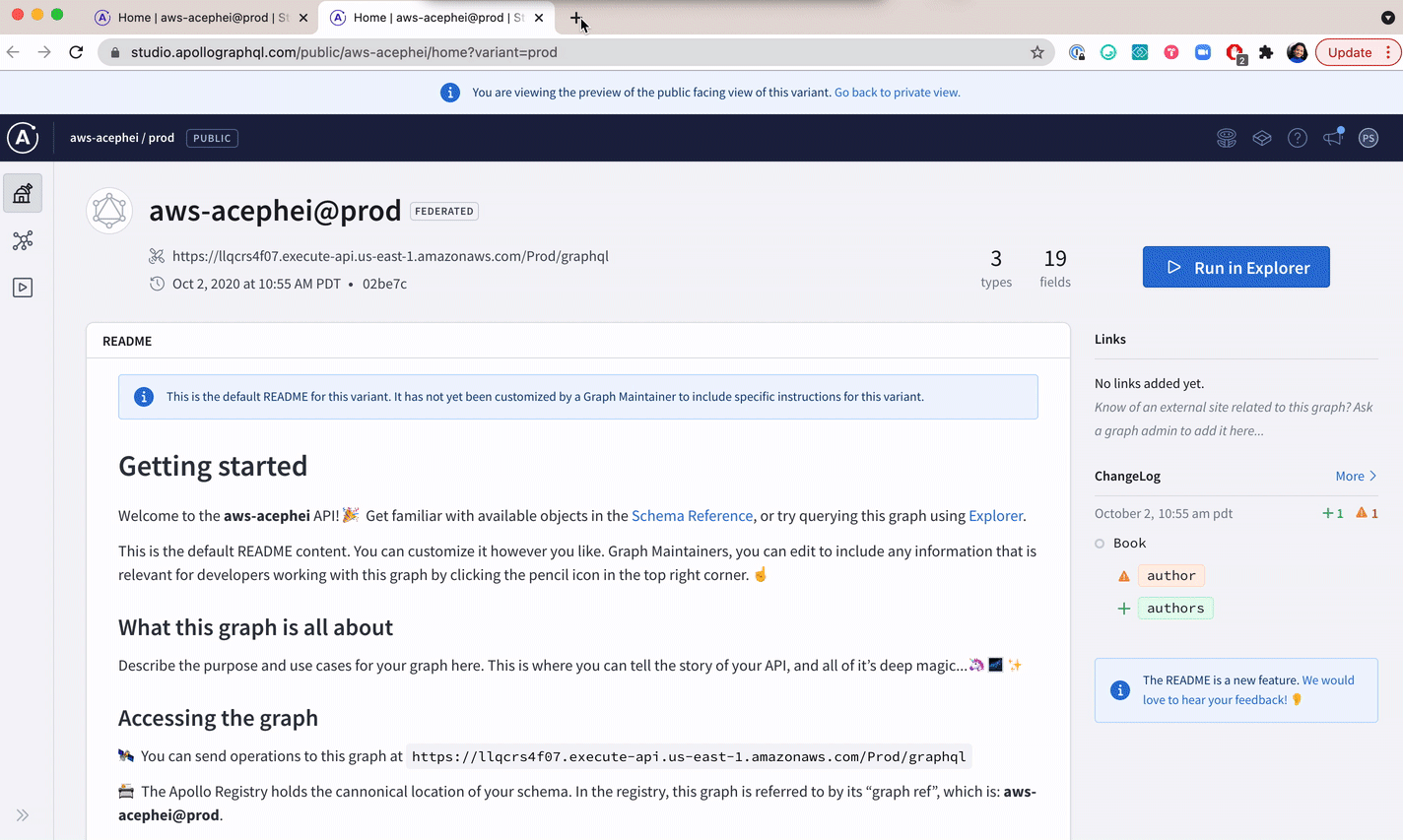Open the pink T extension icon
This screenshot has width=1403, height=840.
tap(1171, 52)
